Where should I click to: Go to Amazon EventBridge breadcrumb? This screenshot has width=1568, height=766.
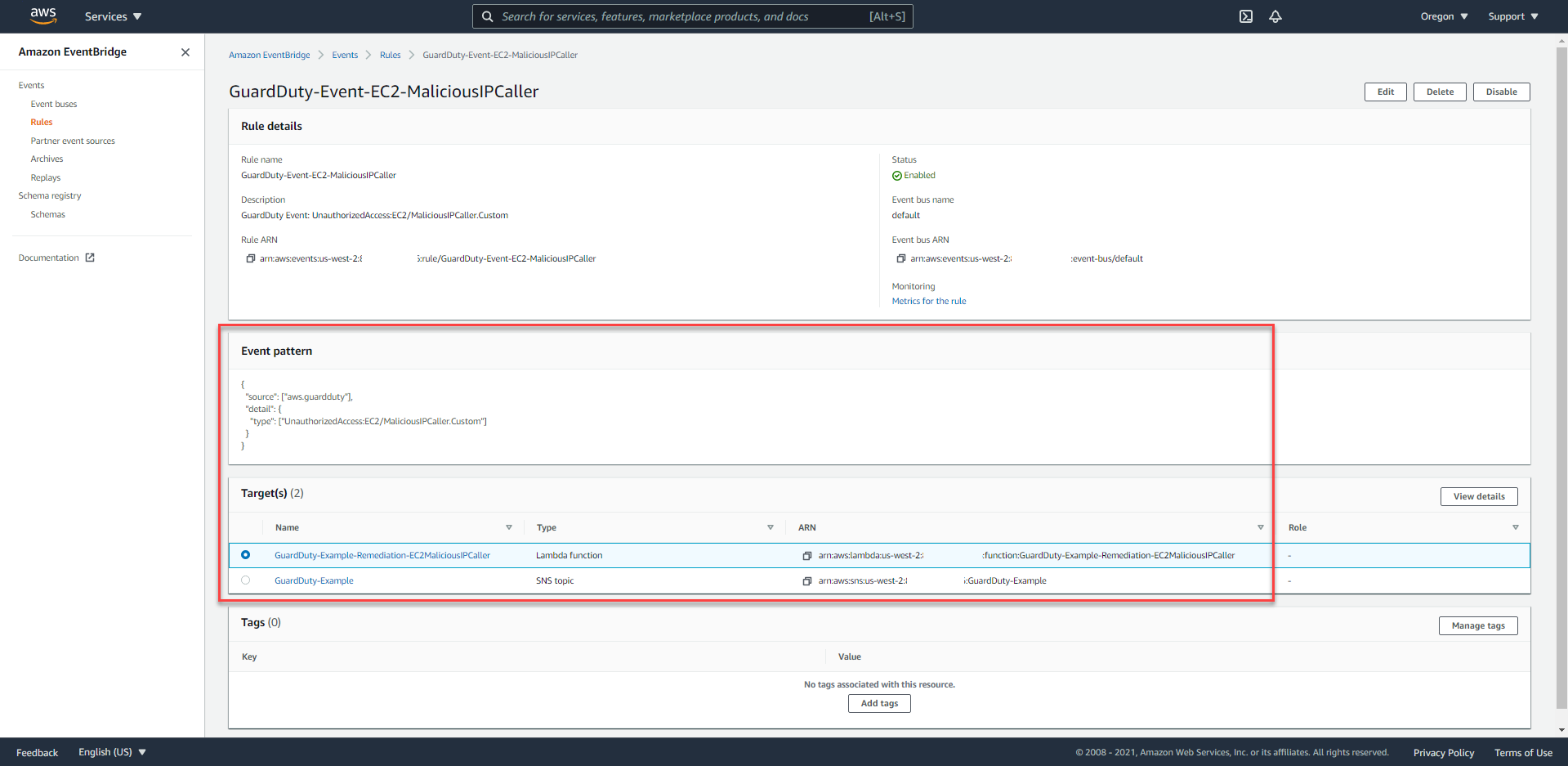270,55
